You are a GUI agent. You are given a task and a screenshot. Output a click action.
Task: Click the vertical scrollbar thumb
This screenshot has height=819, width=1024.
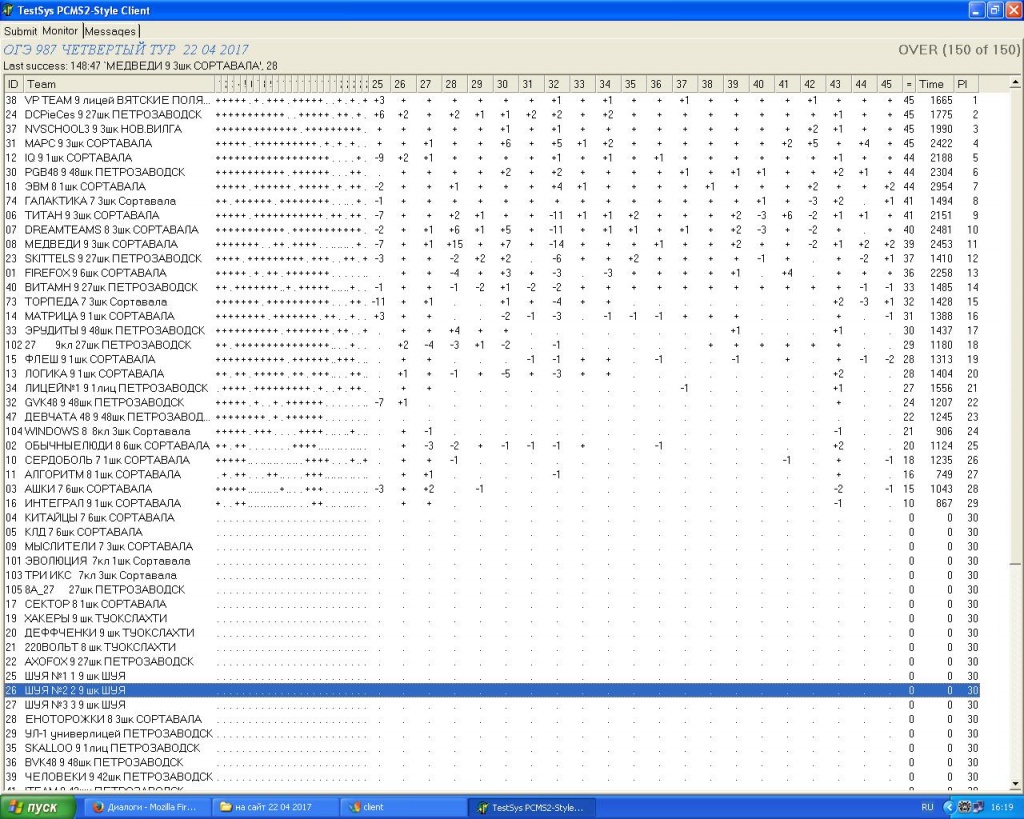point(1016,326)
